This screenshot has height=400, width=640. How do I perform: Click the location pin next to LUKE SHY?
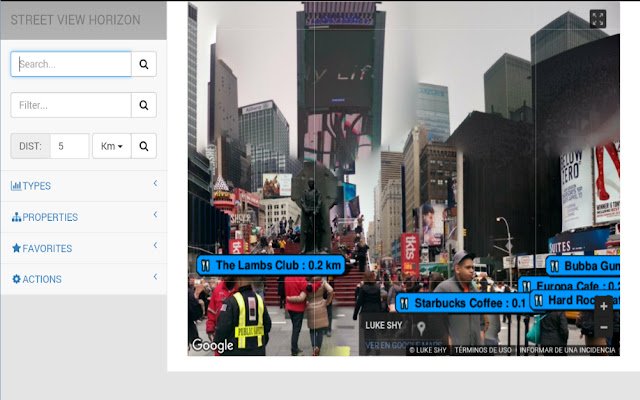coord(421,328)
